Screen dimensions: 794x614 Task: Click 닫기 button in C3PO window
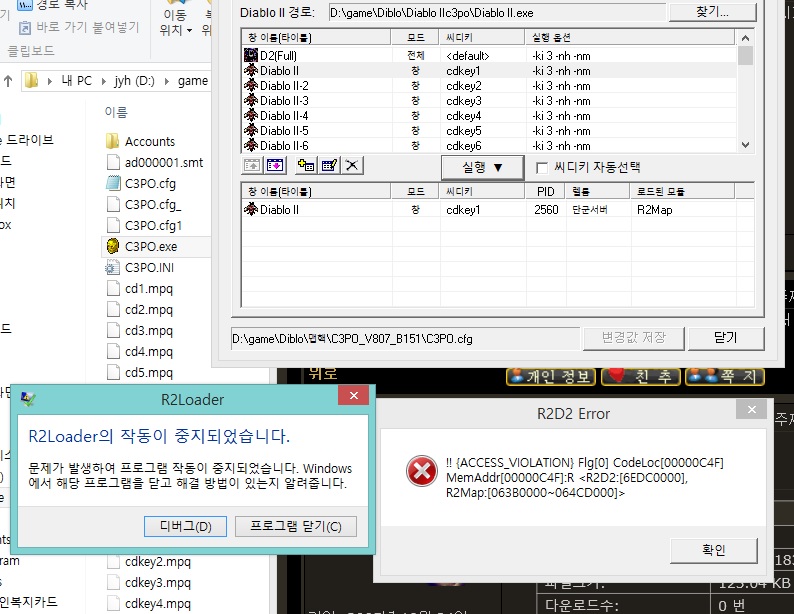click(726, 338)
